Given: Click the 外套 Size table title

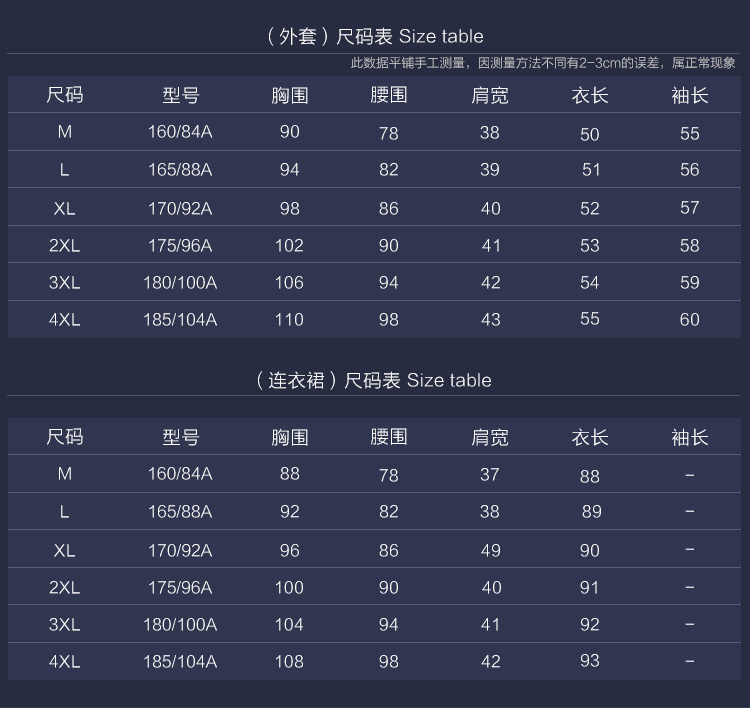Looking at the screenshot, I should pos(375,36).
